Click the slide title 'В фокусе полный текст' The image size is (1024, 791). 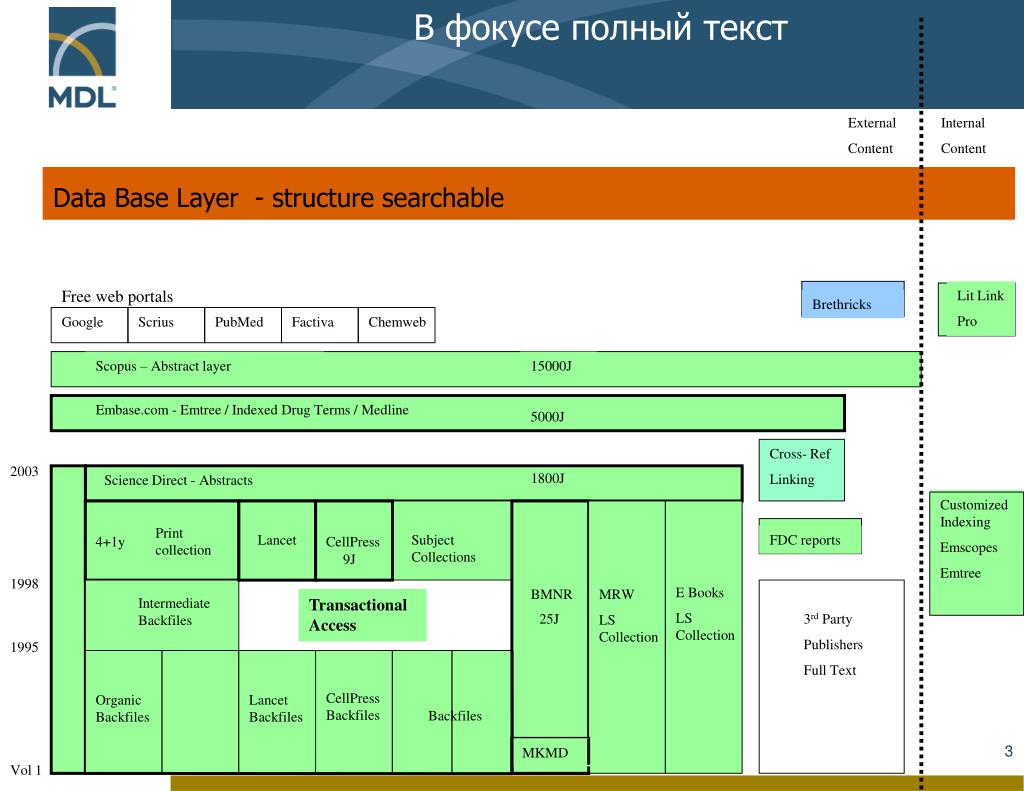(x=600, y=28)
